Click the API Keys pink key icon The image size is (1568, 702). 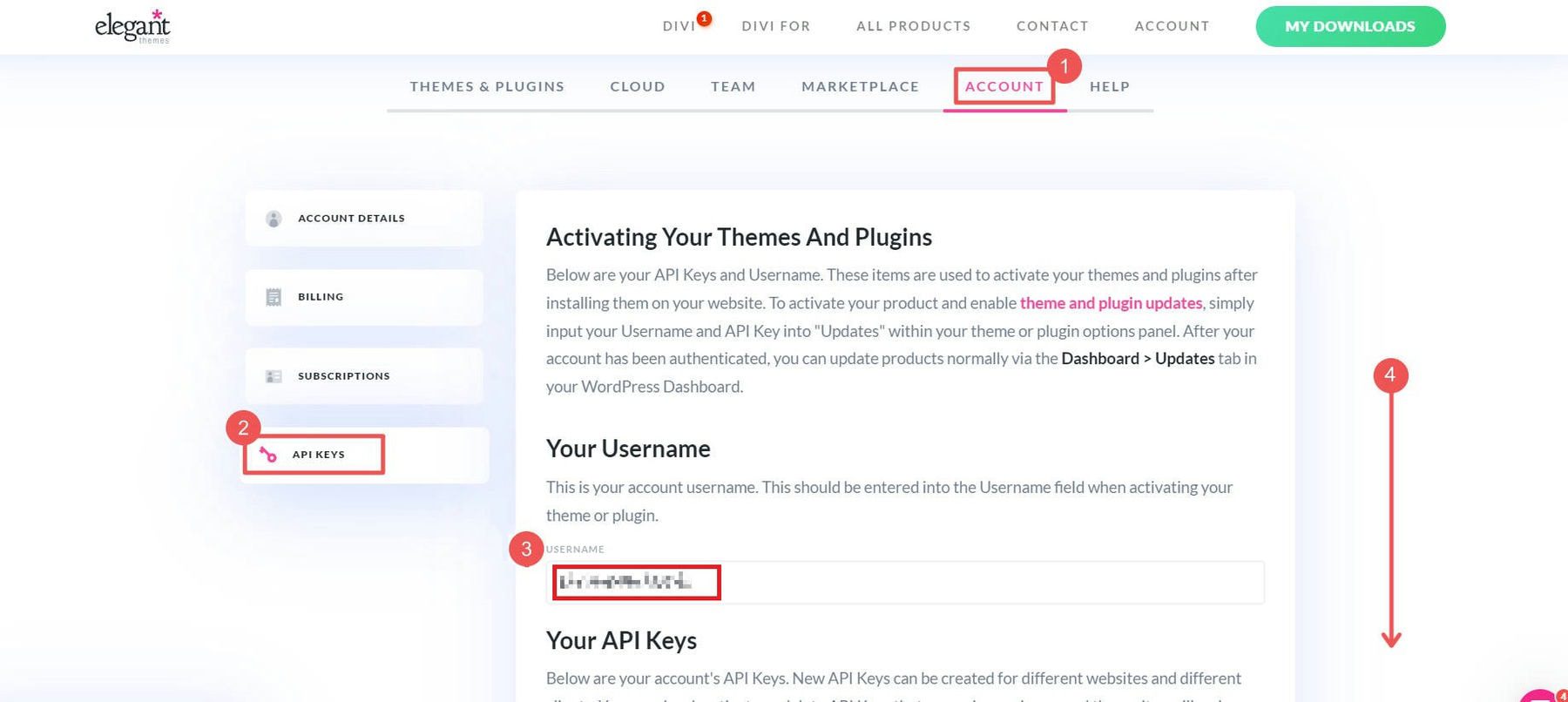268,455
